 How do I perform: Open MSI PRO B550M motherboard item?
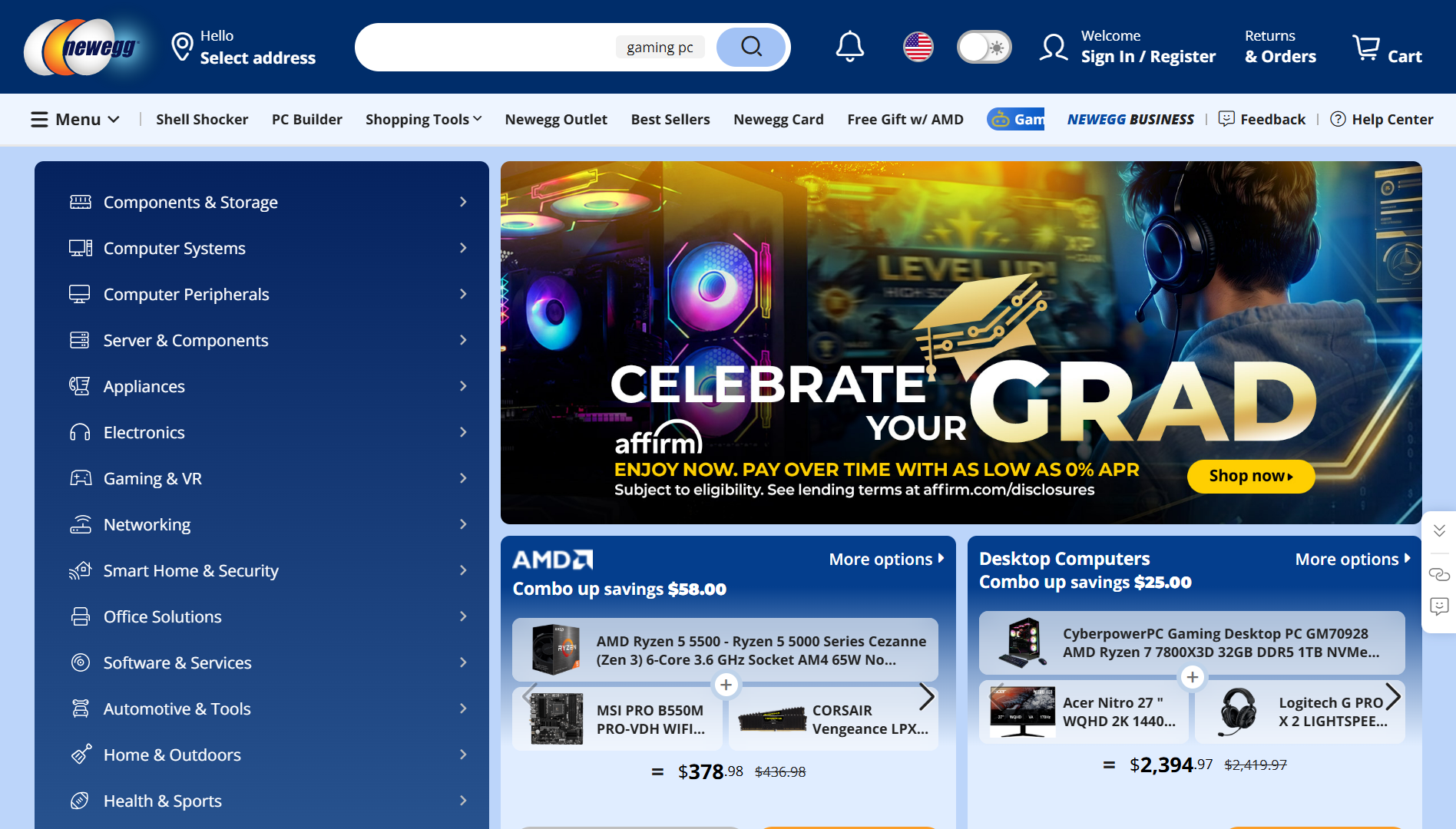(617, 719)
